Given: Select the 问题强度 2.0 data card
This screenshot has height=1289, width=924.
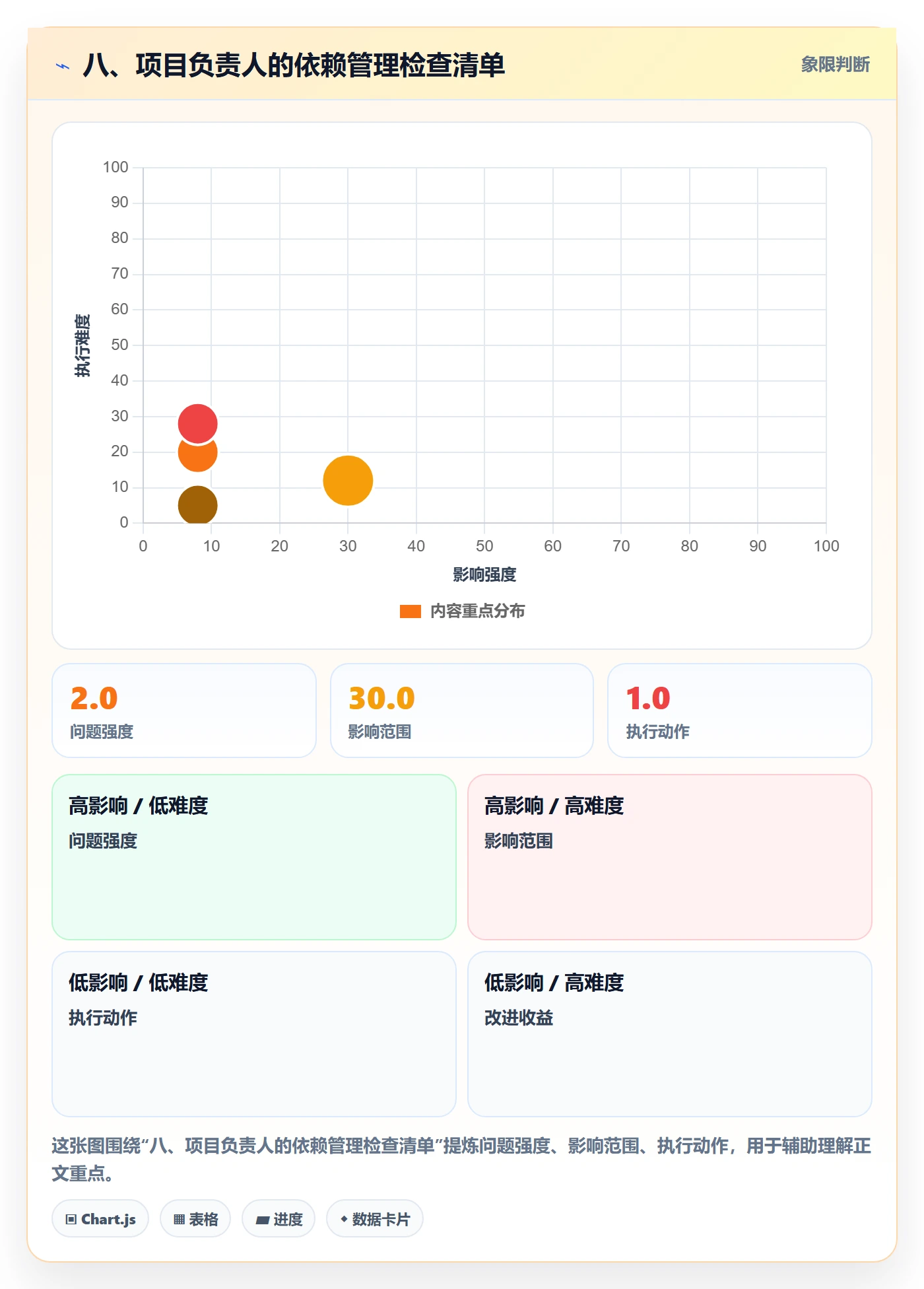Looking at the screenshot, I should (184, 711).
